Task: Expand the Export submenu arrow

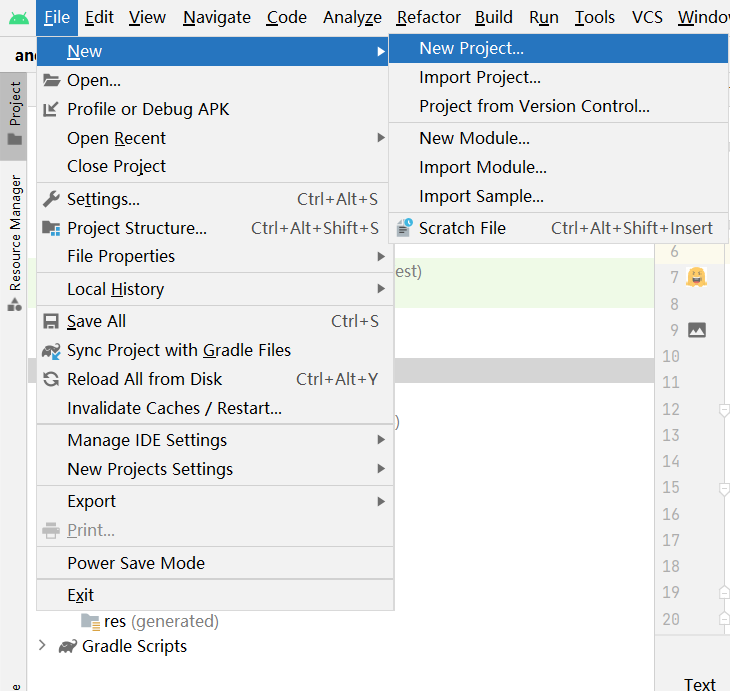Action: coord(381,501)
